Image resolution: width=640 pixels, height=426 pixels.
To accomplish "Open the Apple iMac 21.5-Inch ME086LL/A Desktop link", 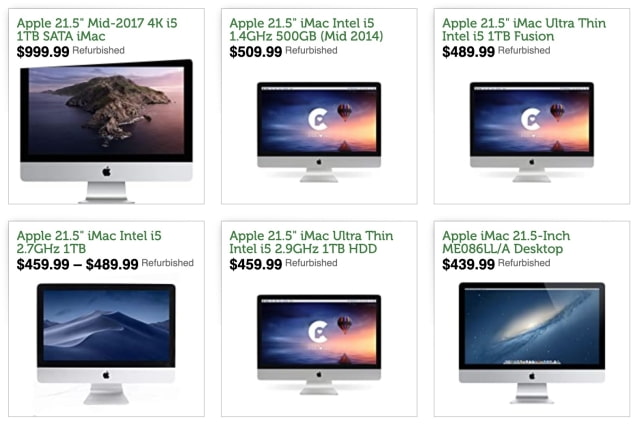I will click(506, 242).
